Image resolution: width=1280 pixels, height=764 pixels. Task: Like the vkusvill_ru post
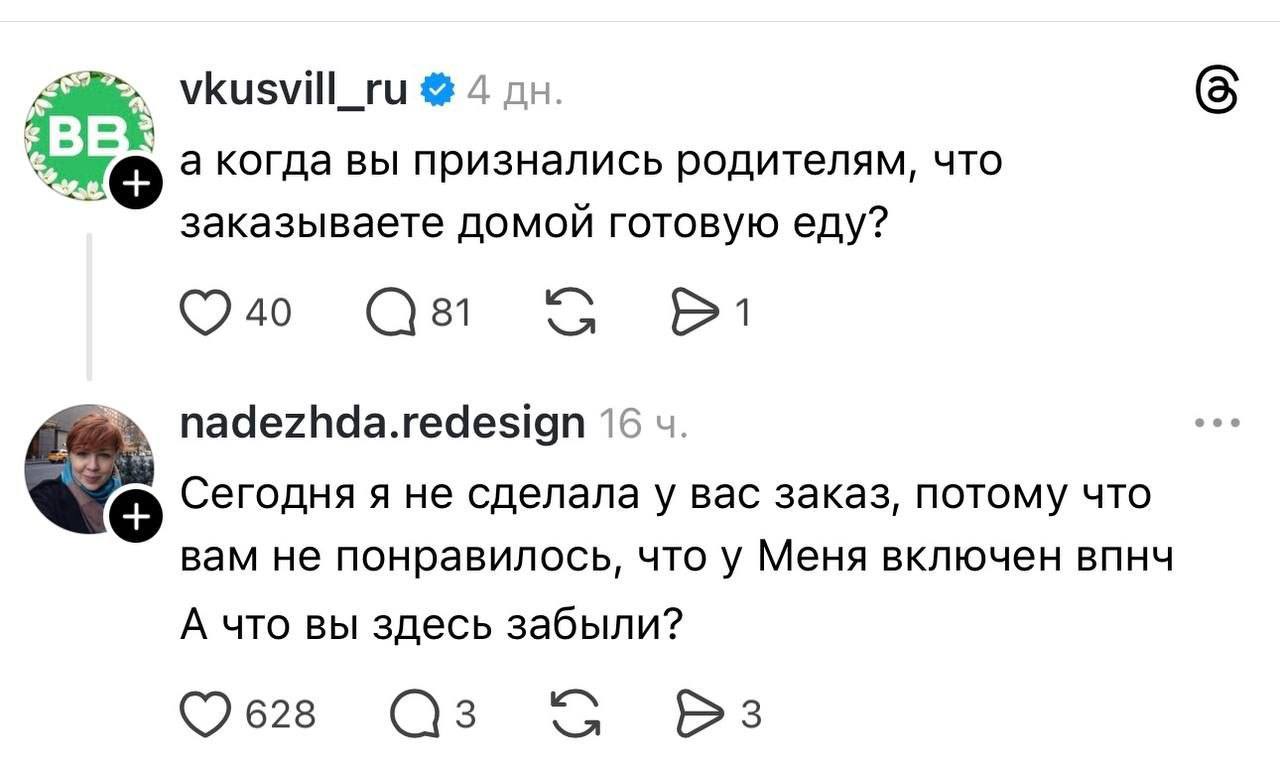tap(201, 314)
